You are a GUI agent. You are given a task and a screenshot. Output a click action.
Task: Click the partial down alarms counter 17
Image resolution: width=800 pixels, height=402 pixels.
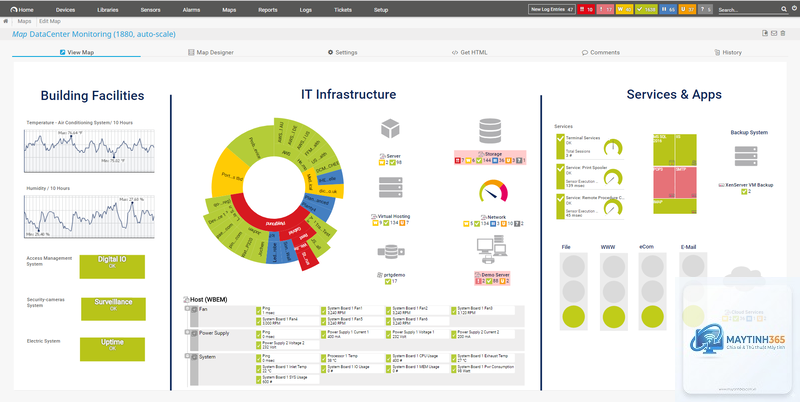pos(605,9)
